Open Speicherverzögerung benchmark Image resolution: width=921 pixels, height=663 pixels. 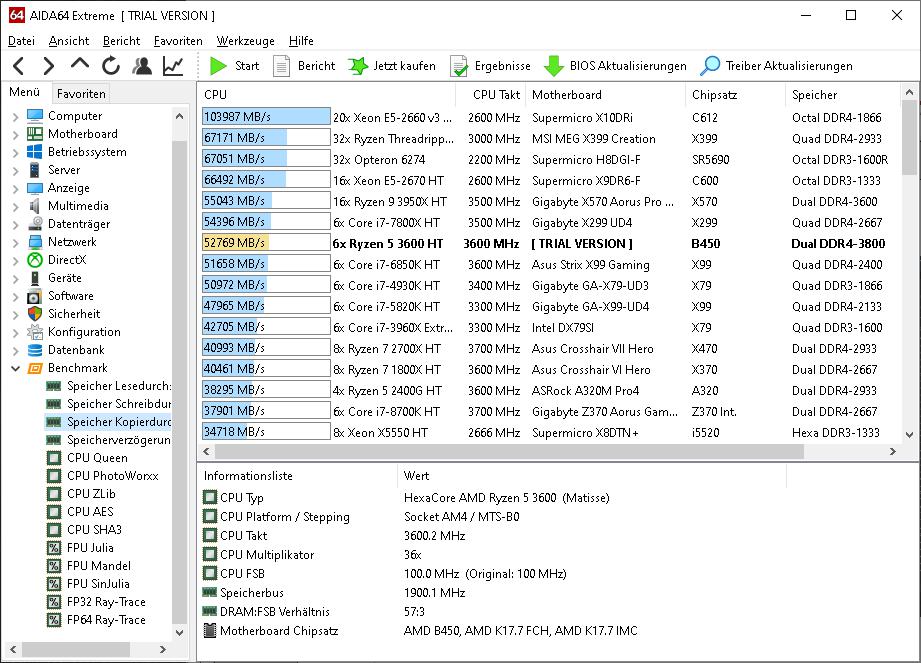(109, 440)
